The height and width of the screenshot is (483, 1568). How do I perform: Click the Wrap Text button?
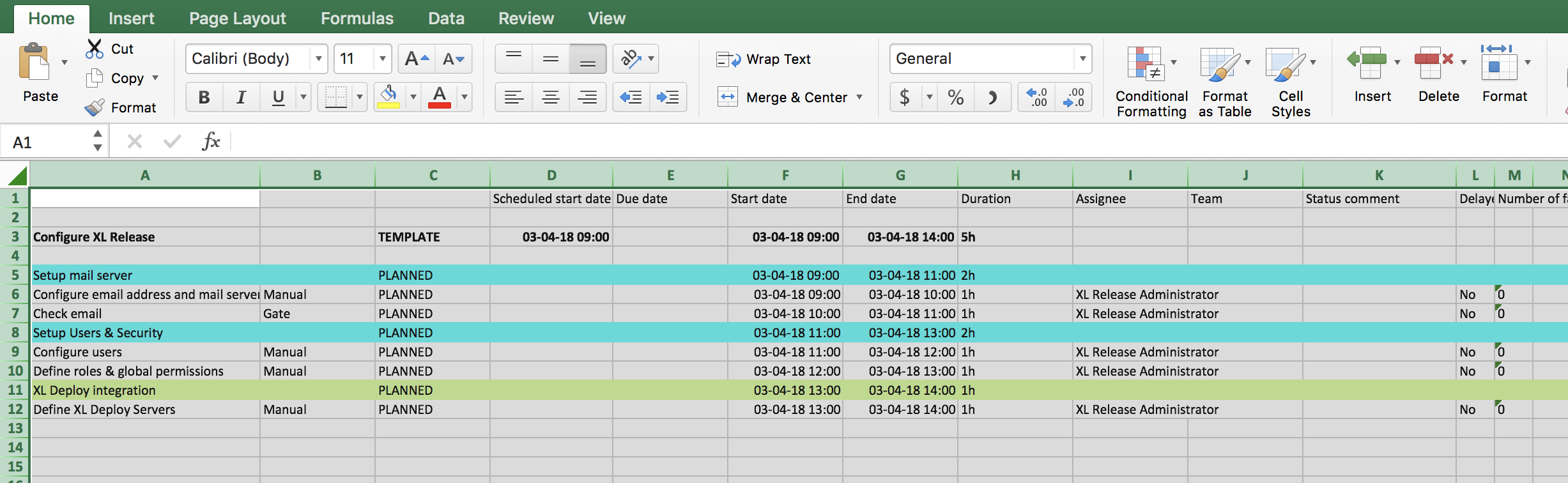(763, 59)
